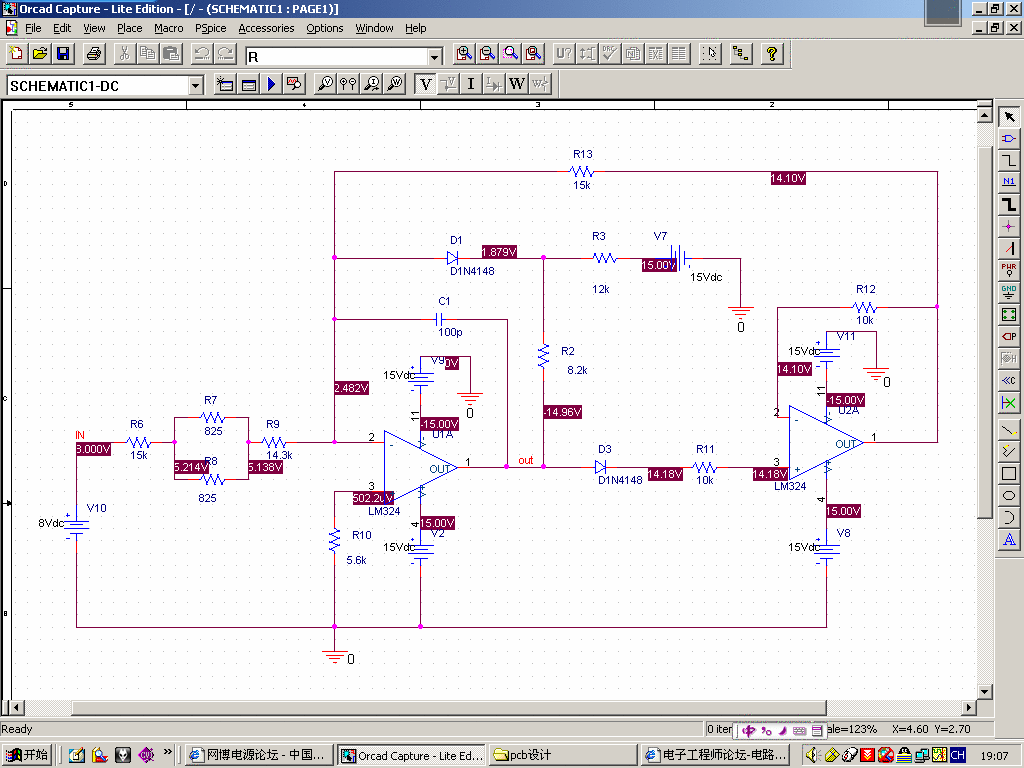Image resolution: width=1024 pixels, height=768 pixels.
Task: Choose the Place Rectangle tool
Action: 1009,474
